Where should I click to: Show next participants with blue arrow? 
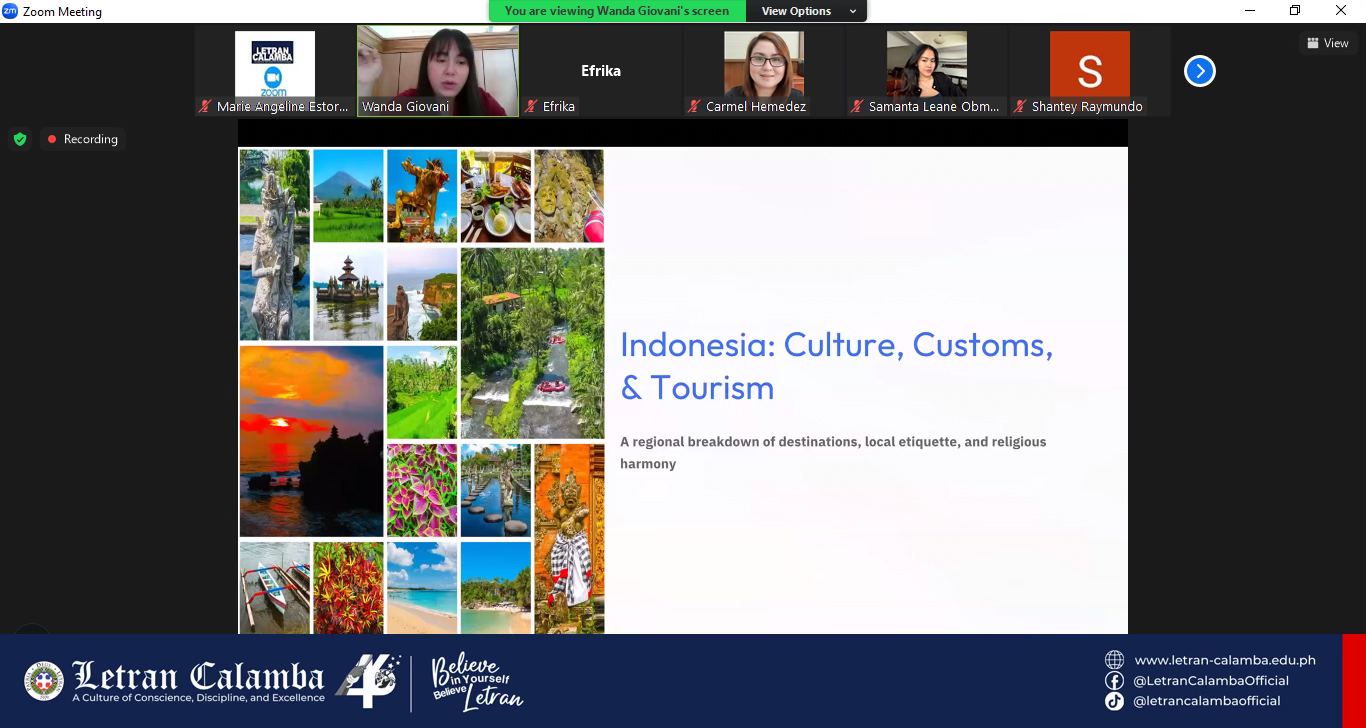click(x=1199, y=71)
